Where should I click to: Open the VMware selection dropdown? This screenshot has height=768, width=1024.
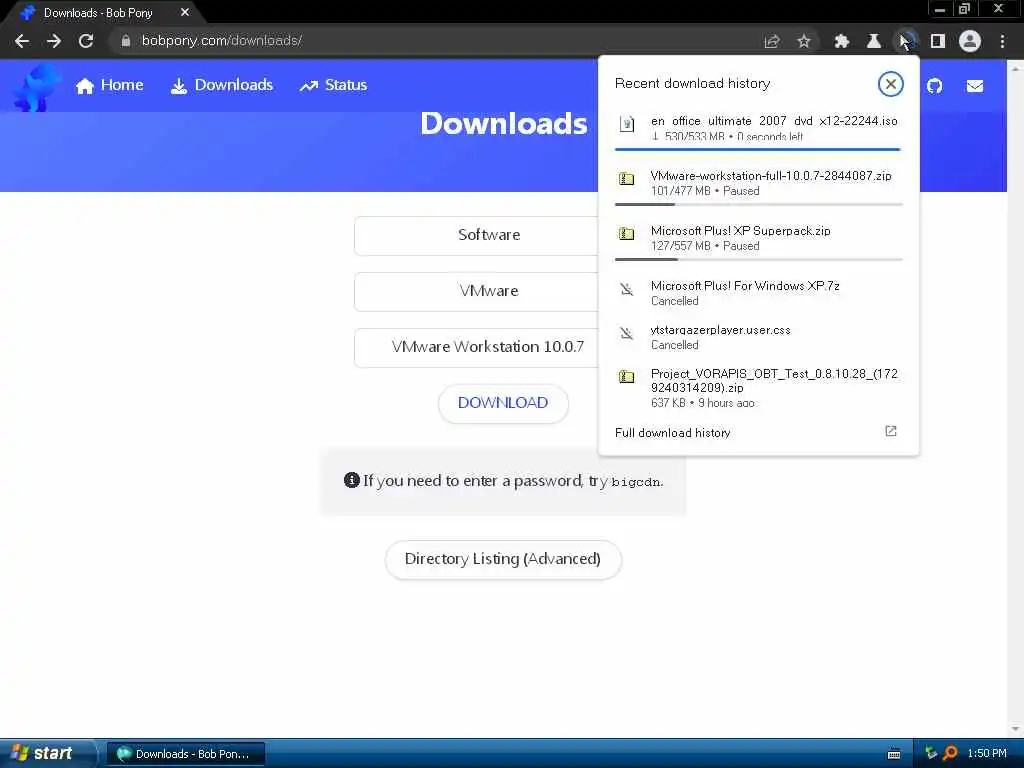[476, 291]
